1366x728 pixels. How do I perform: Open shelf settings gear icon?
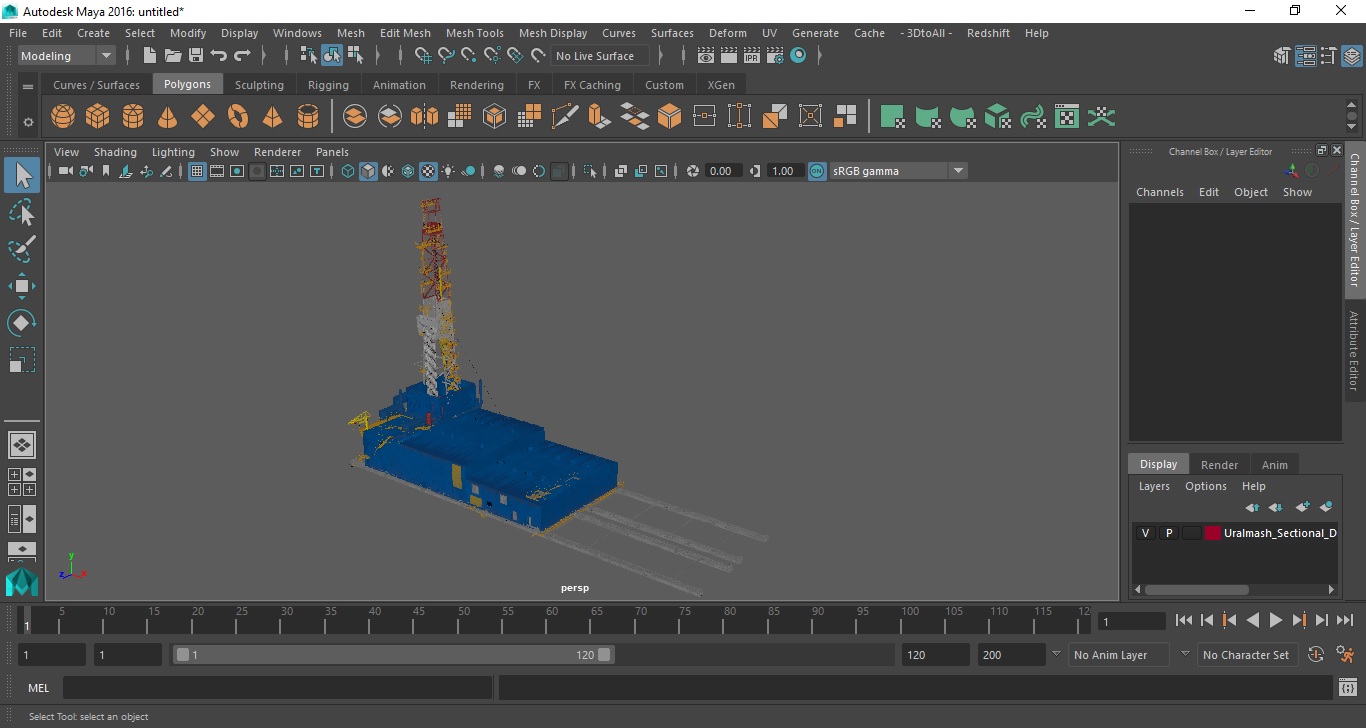(28, 123)
